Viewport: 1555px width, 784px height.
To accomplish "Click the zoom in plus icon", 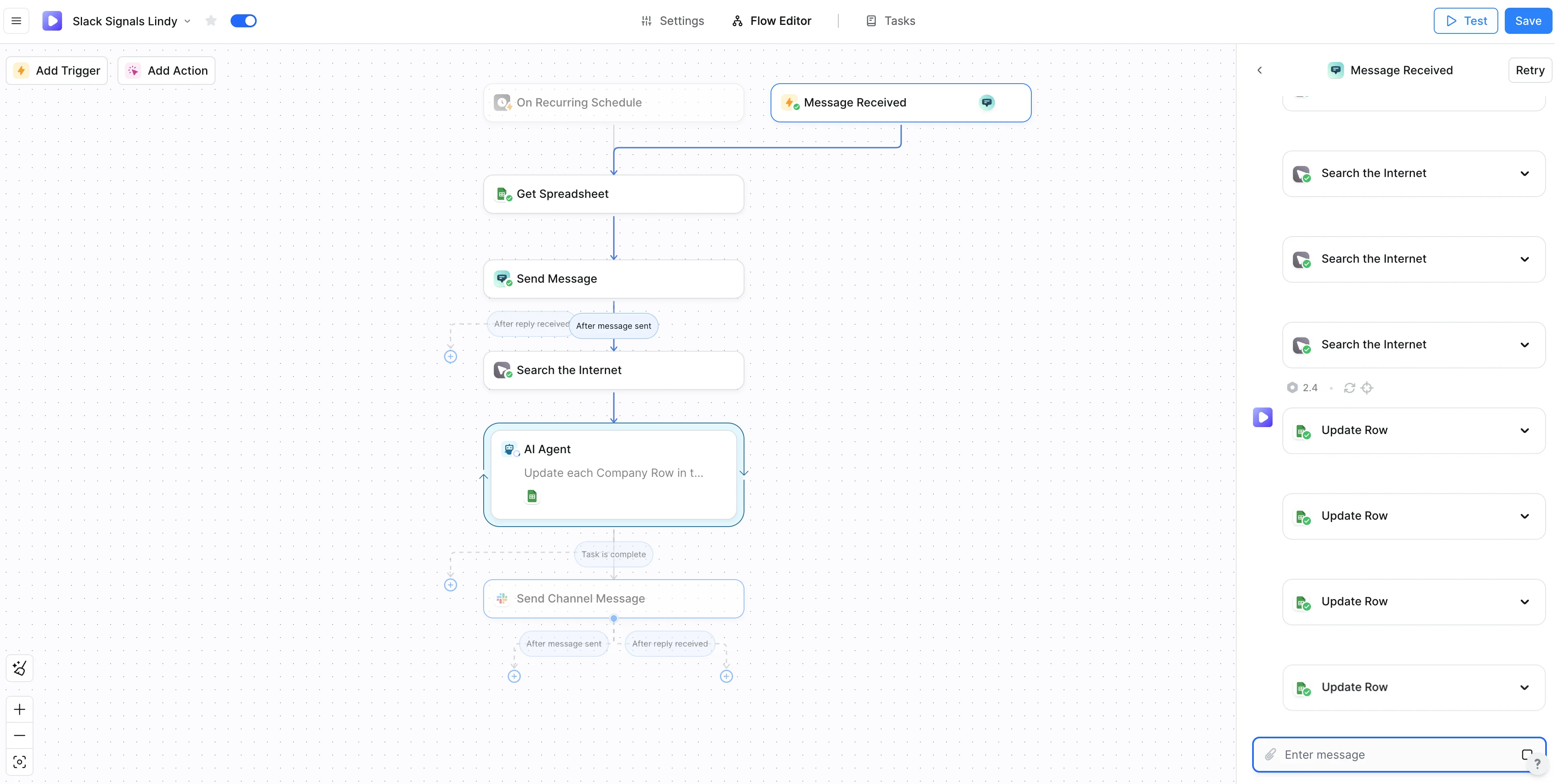I will point(19,709).
